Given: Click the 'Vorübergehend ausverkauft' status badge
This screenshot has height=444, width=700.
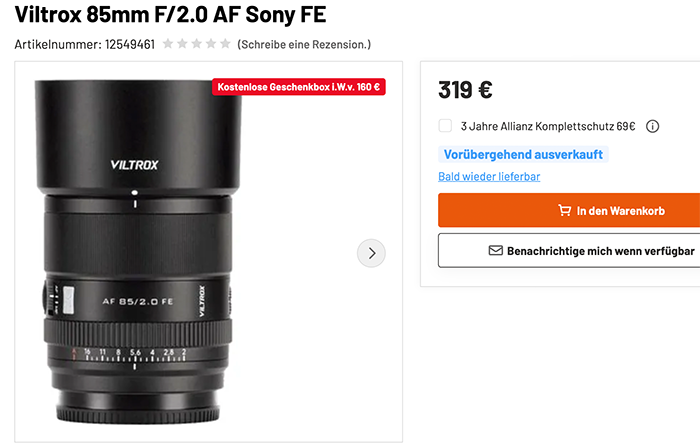Looking at the screenshot, I should coord(523,155).
